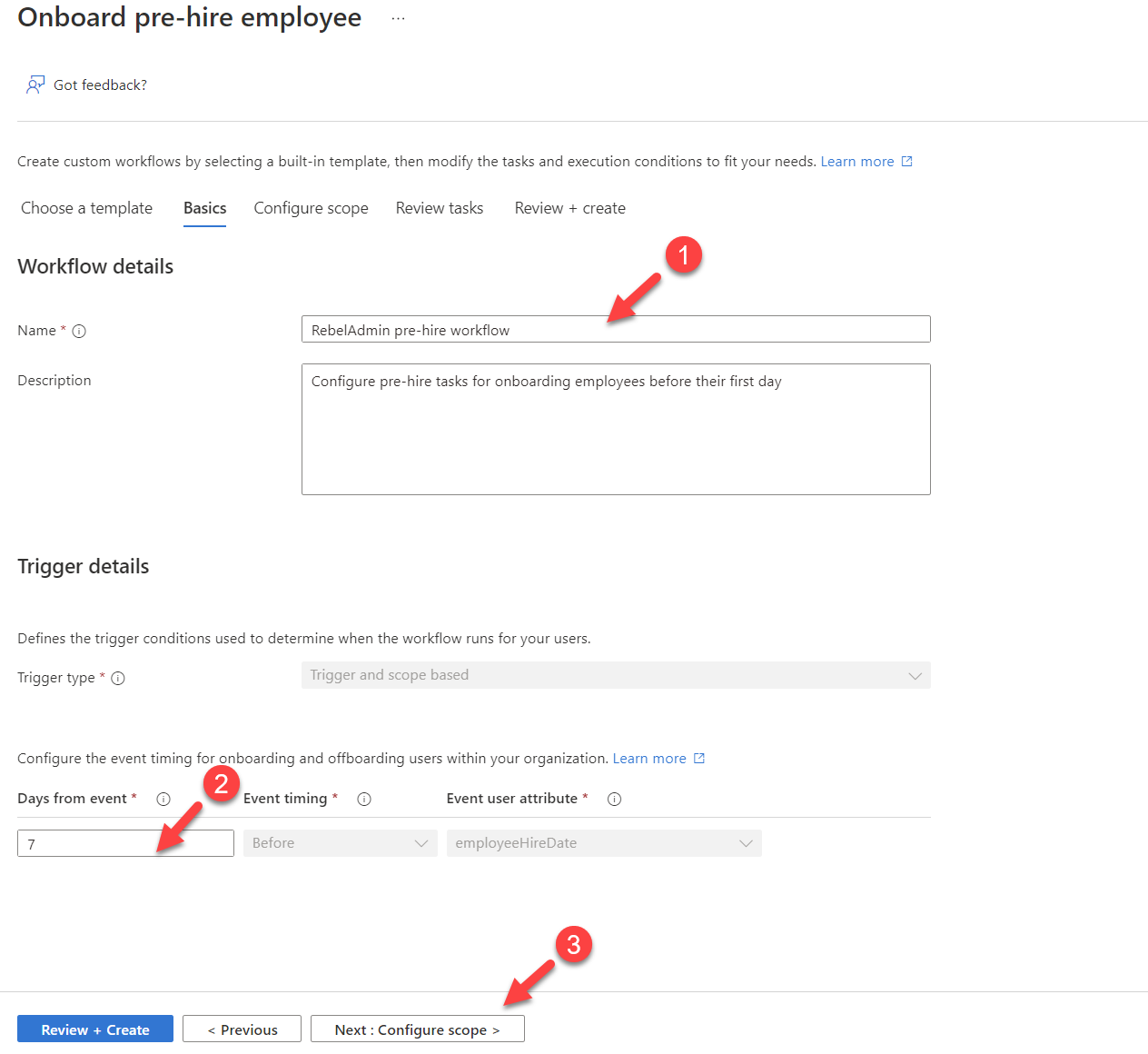
Task: Click the Review + Create button
Action: [x=95, y=1029]
